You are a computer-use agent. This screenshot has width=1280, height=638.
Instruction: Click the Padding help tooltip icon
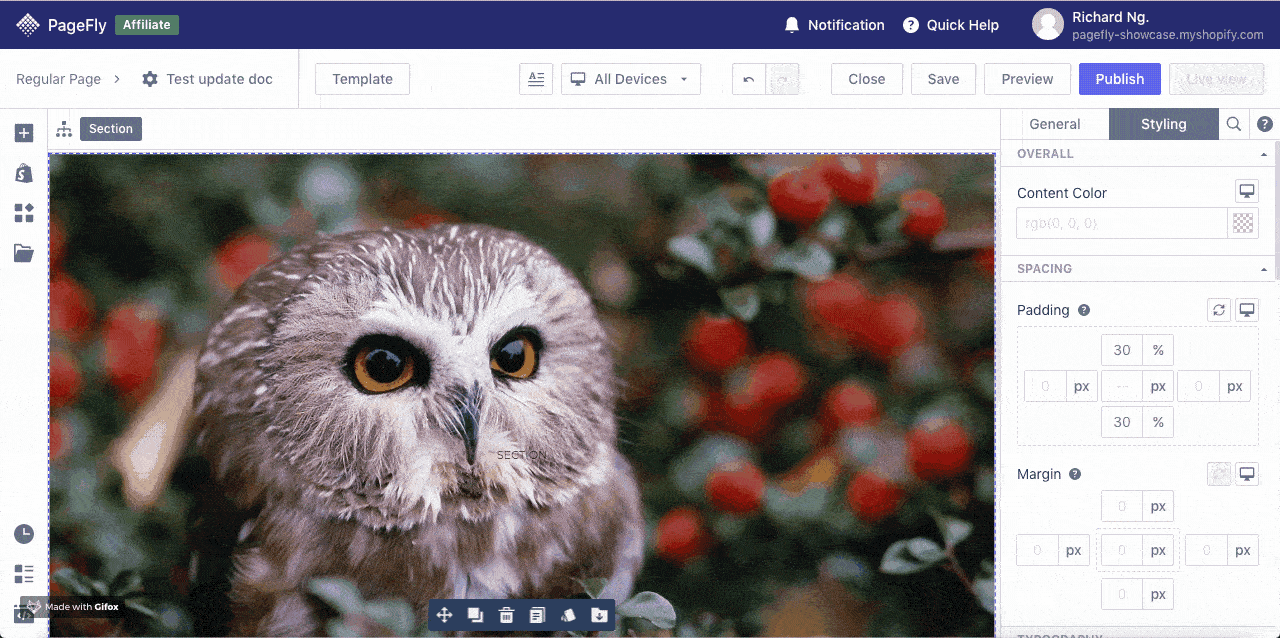coord(1084,310)
